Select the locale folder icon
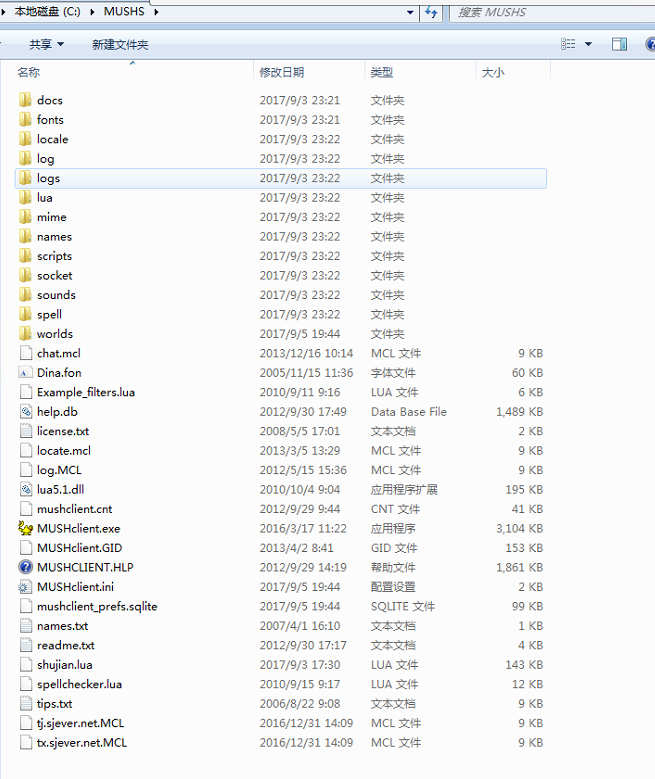The image size is (655, 779). [25, 139]
